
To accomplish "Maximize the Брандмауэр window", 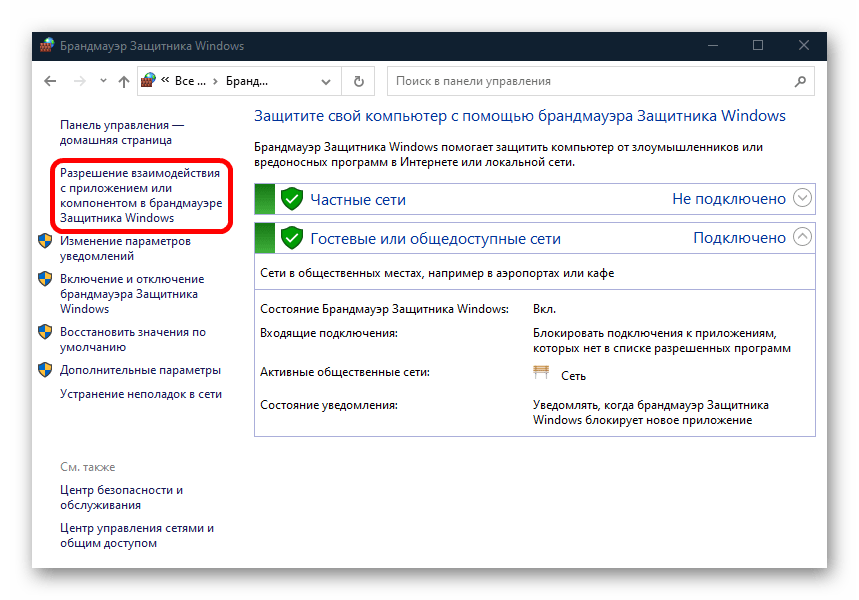I will tap(758, 45).
